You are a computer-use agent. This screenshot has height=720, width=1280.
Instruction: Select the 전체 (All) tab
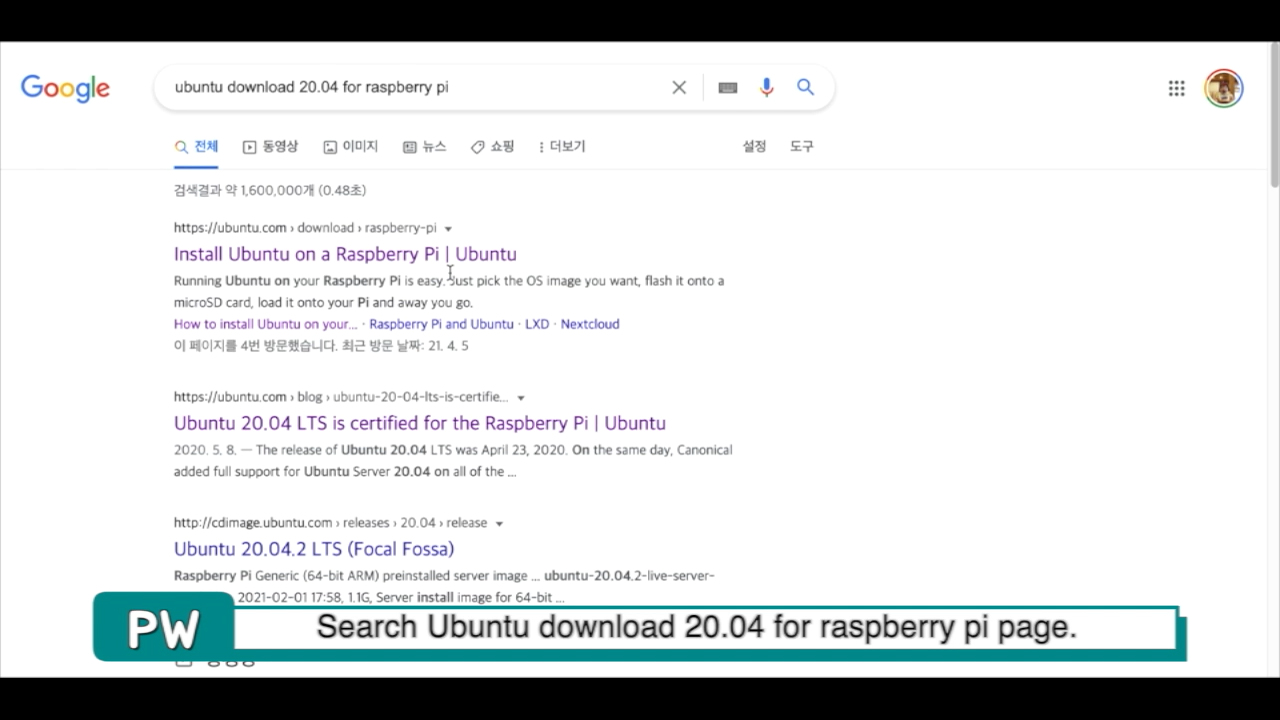[x=196, y=147]
